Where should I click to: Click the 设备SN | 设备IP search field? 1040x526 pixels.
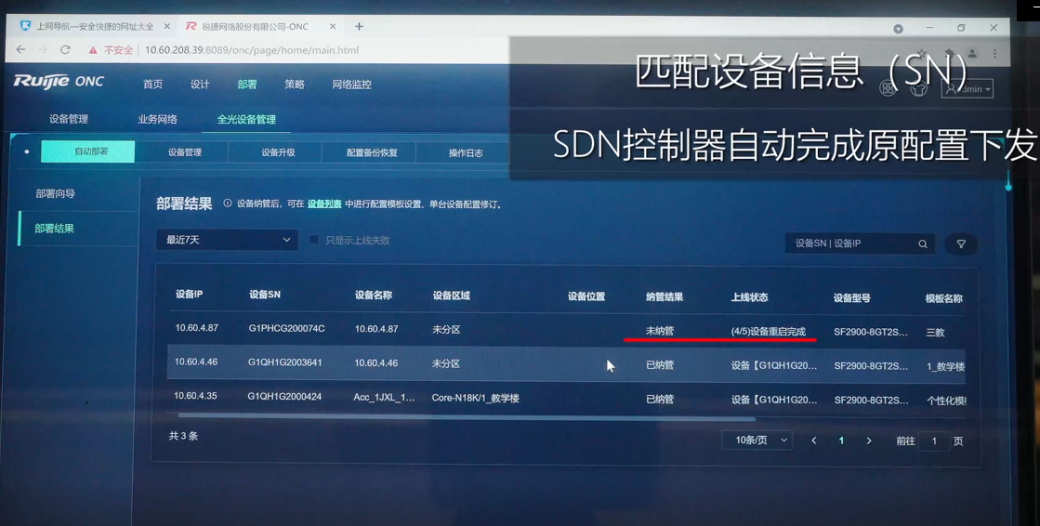pyautogui.click(x=850, y=244)
